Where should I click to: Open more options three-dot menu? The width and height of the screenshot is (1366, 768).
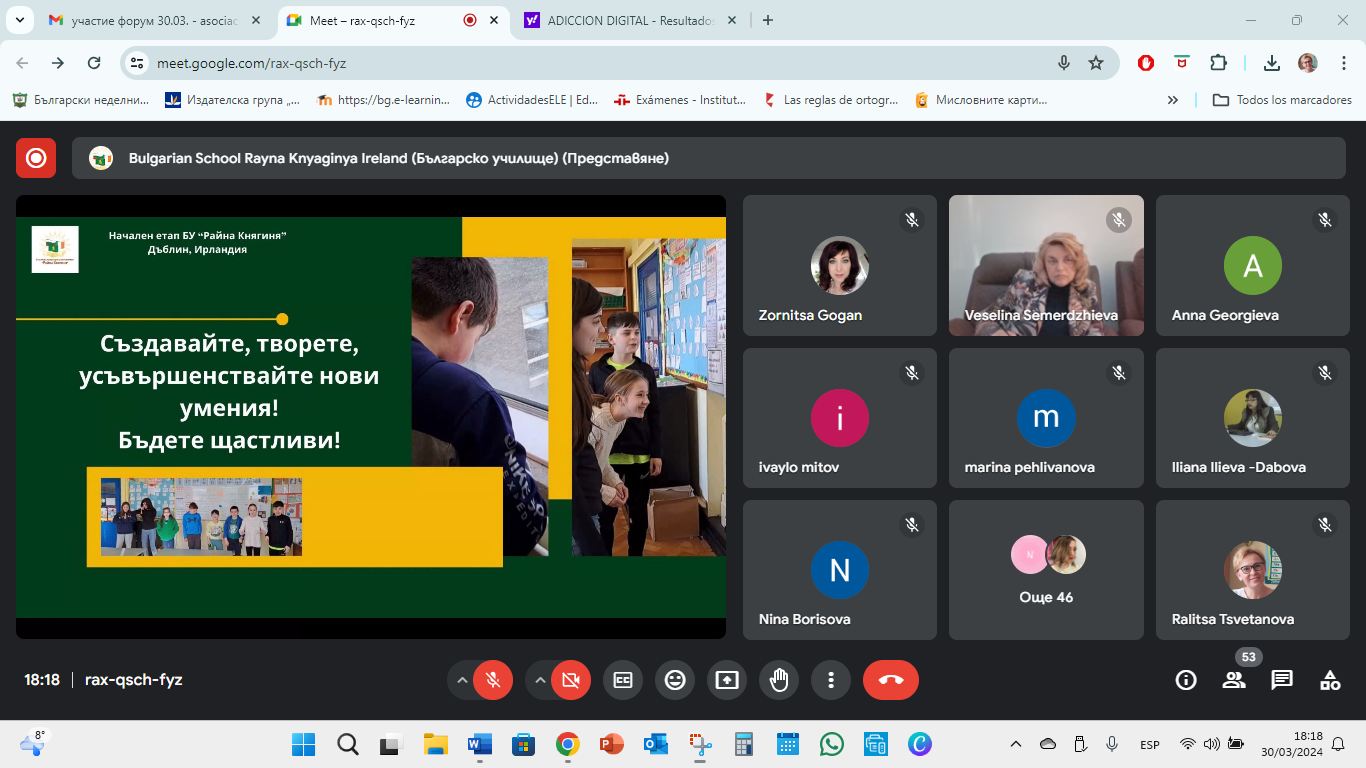[x=831, y=680]
